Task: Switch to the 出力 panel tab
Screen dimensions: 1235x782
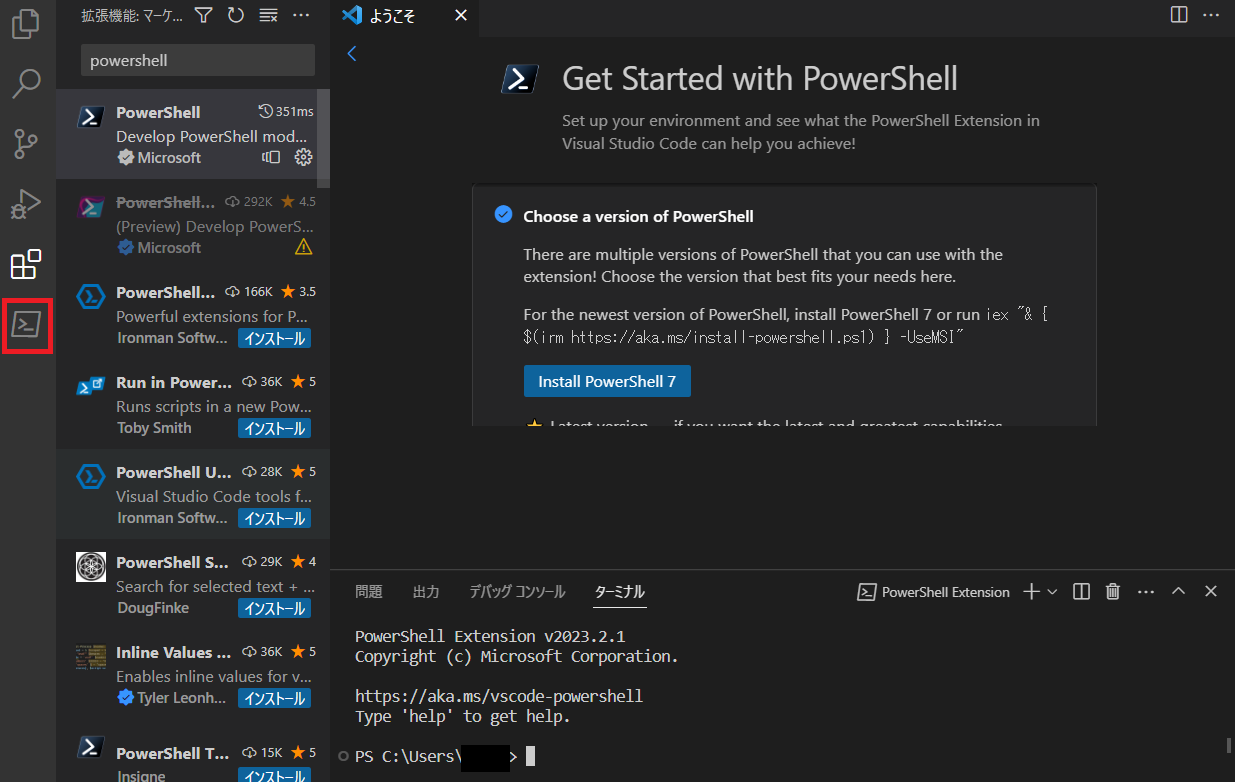Action: pyautogui.click(x=426, y=592)
